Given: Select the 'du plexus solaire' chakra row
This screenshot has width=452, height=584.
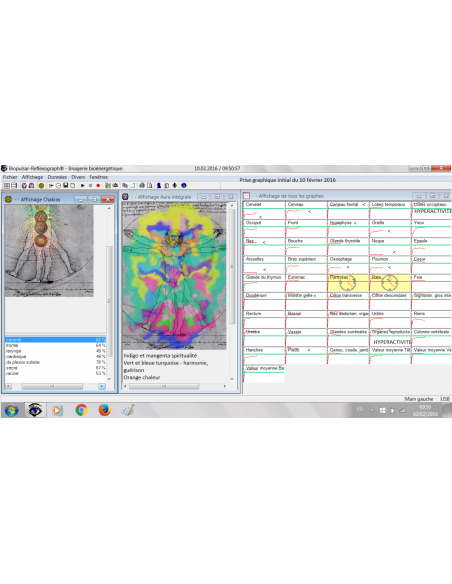Looking at the screenshot, I should [x=55, y=362].
